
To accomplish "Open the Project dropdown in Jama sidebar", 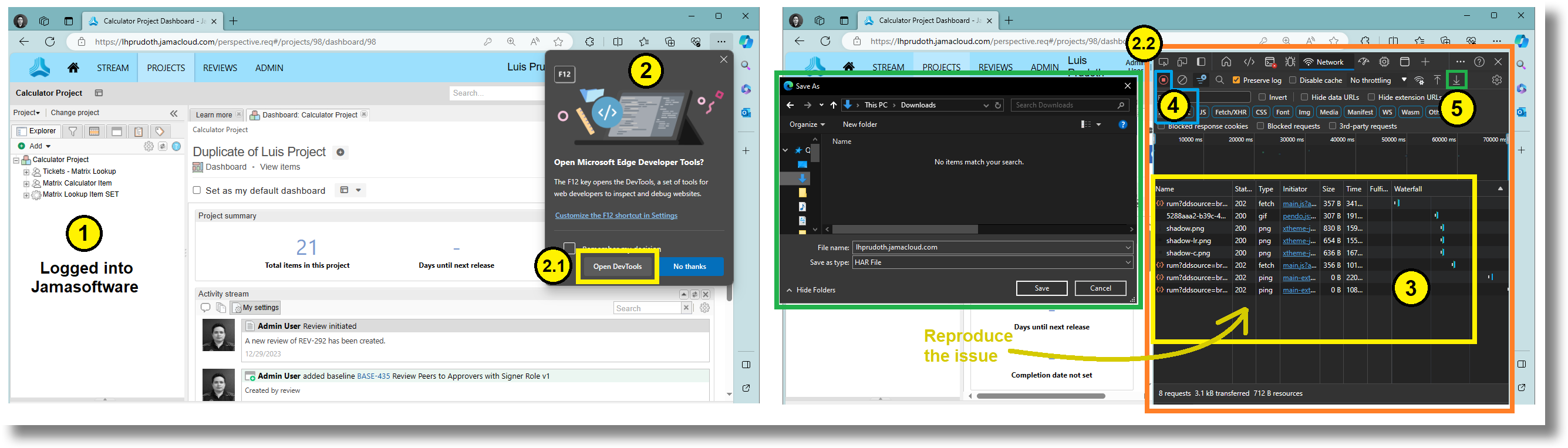I will pos(27,113).
